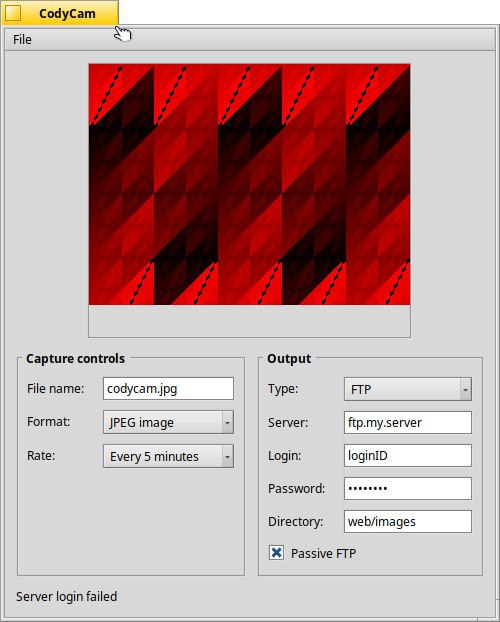Click the File name field with codycam.jpg

click(x=168, y=388)
